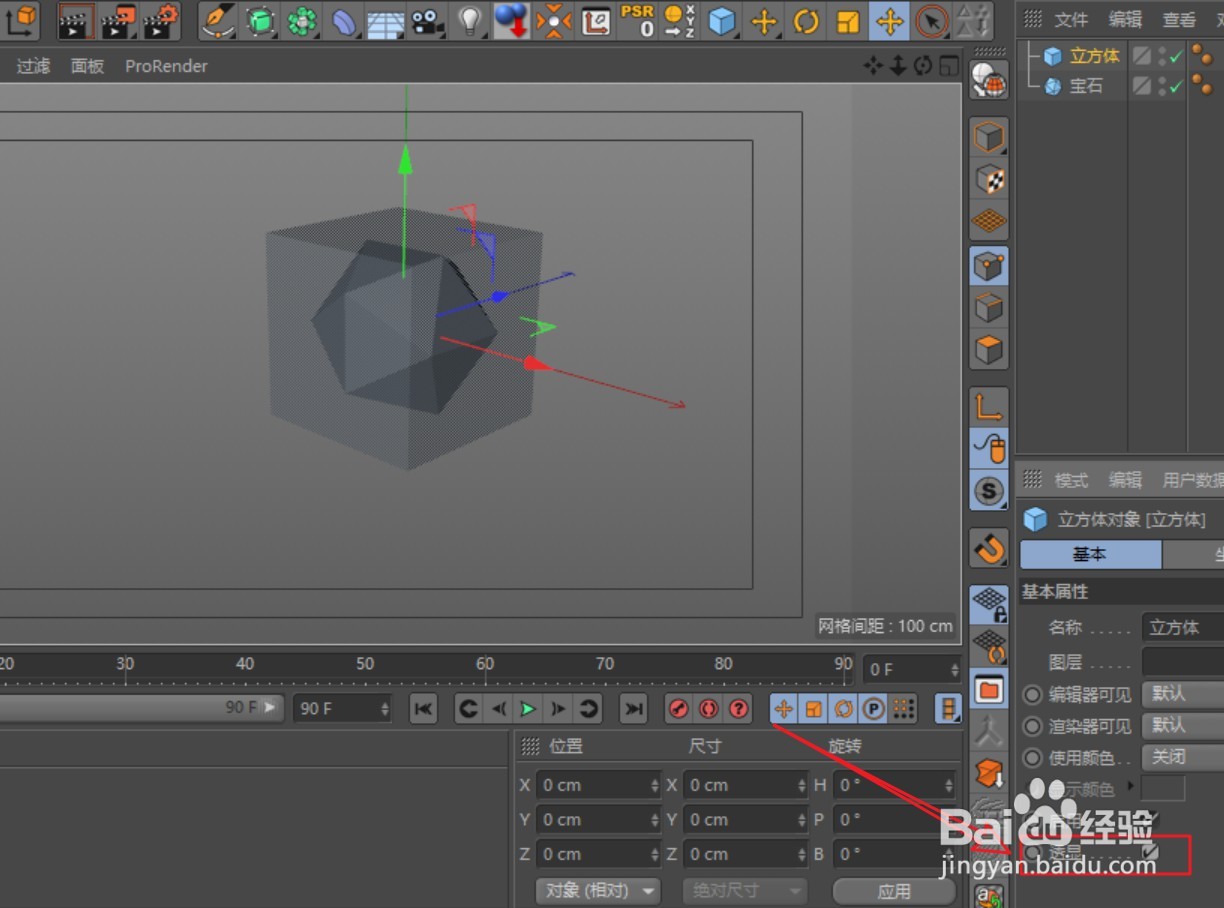Open the Bend deformer icon
This screenshot has height=908, width=1224.
(344, 20)
